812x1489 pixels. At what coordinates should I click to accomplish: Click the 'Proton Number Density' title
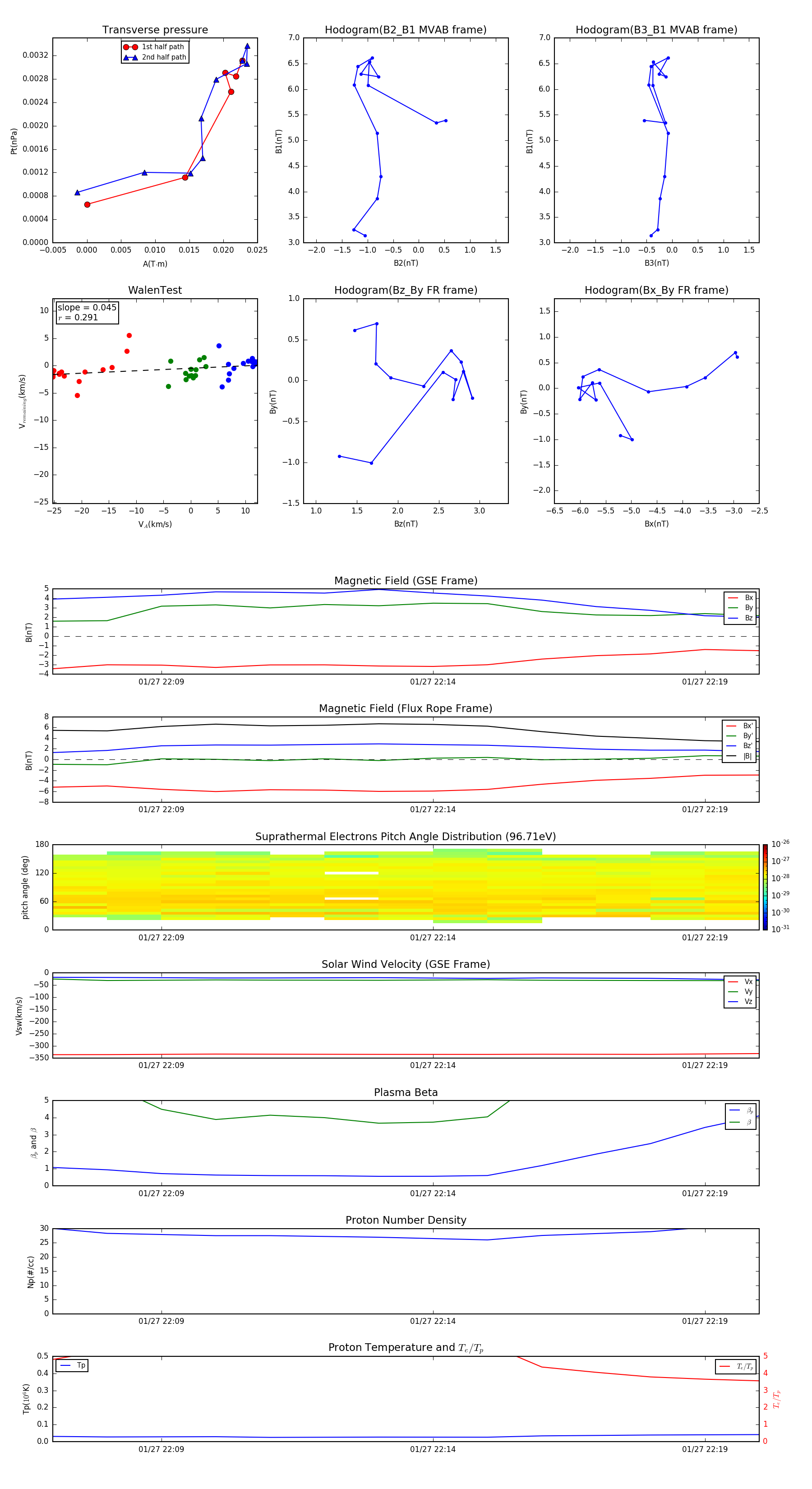[x=406, y=1220]
